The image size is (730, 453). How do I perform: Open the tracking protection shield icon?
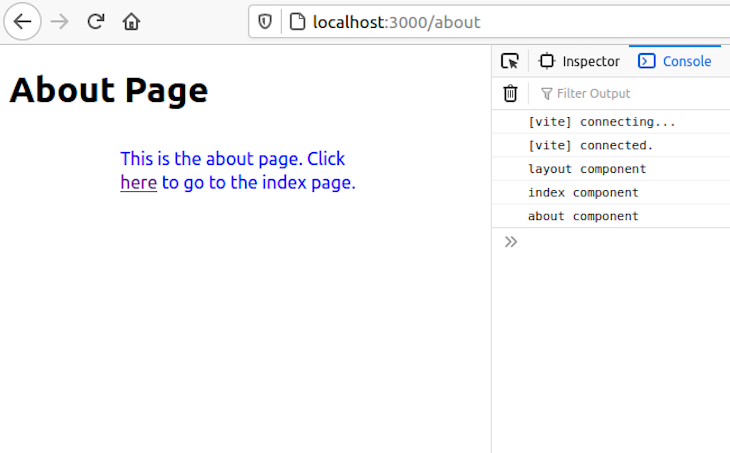[x=265, y=22]
